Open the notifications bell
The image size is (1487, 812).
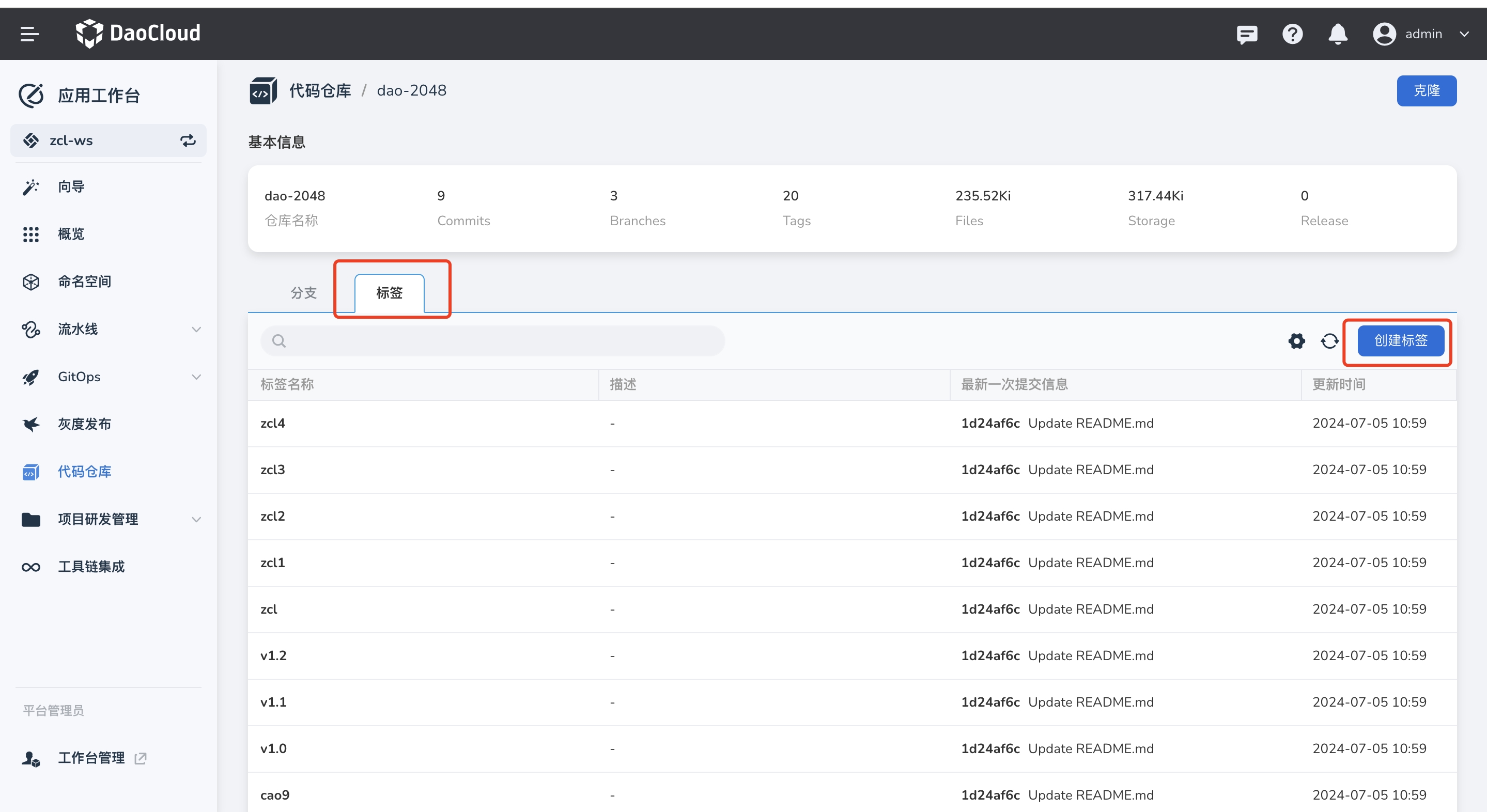pos(1338,34)
